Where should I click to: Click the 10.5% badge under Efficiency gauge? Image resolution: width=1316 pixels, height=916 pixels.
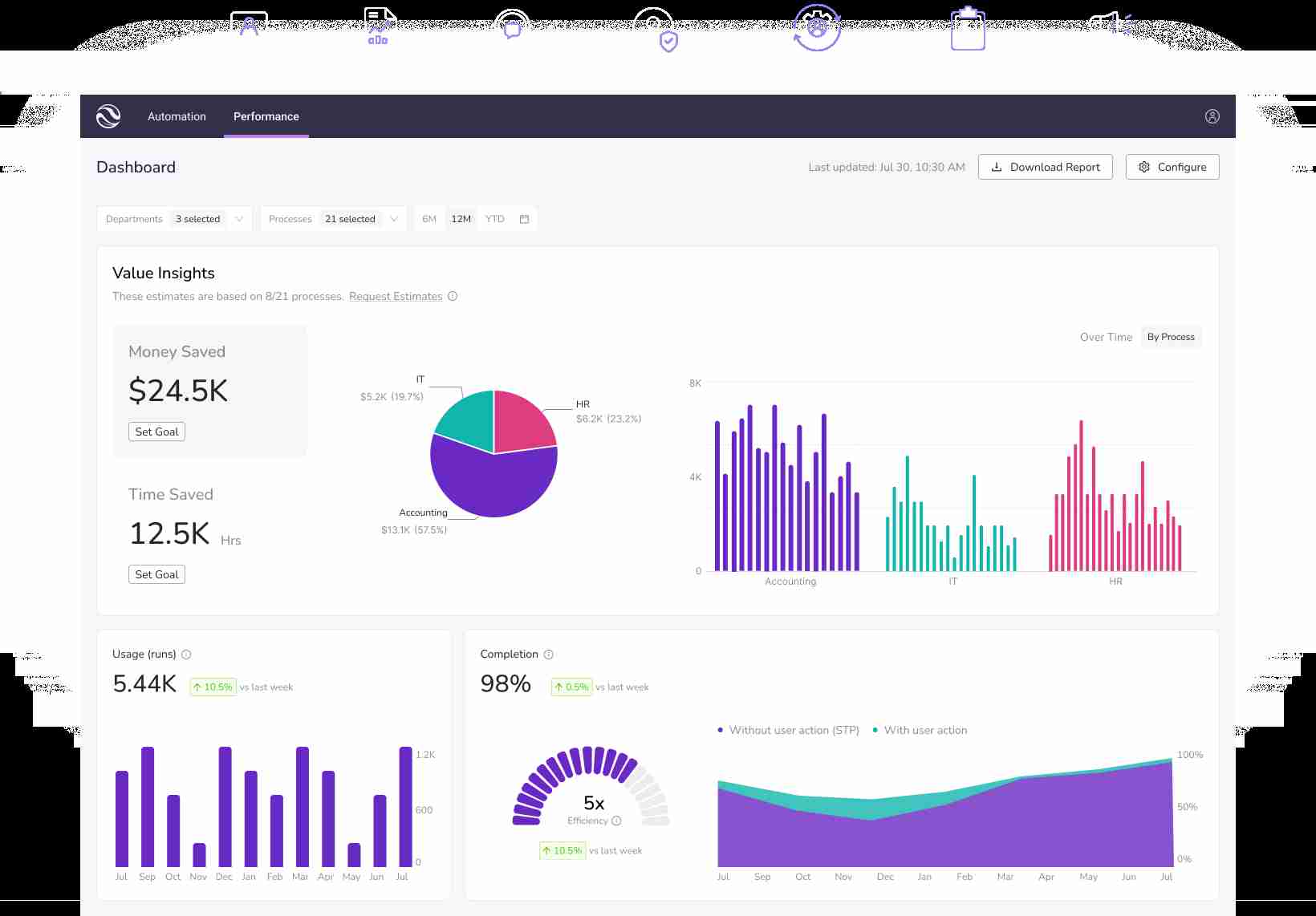tap(563, 851)
